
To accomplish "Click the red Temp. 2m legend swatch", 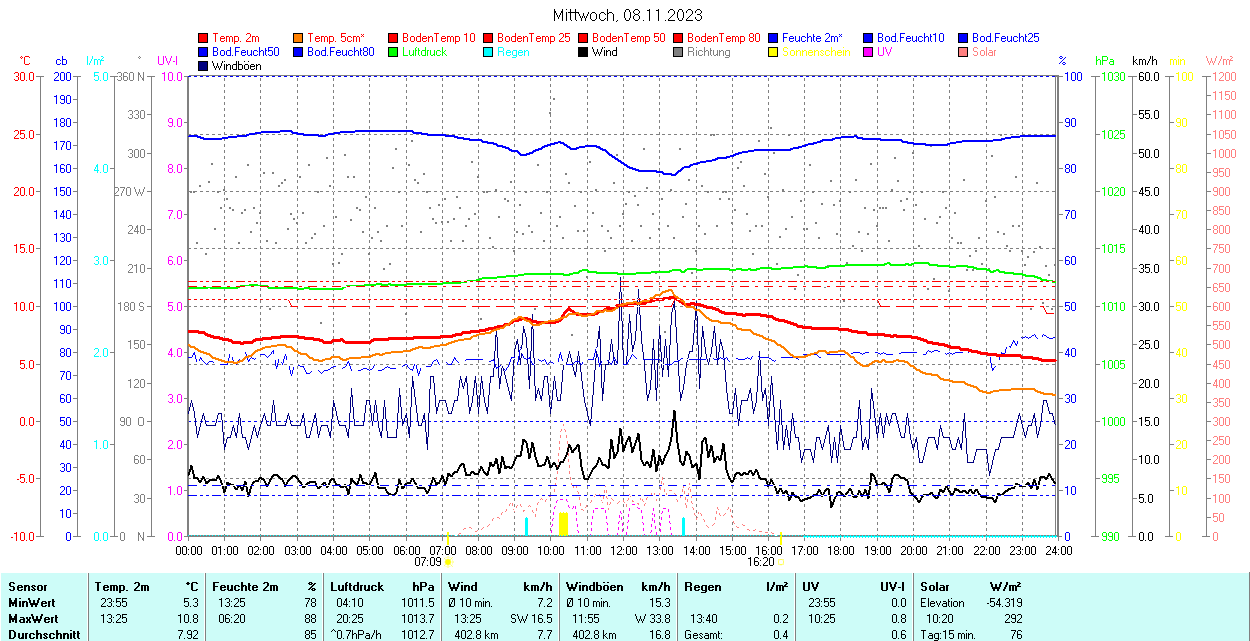I will tap(204, 38).
